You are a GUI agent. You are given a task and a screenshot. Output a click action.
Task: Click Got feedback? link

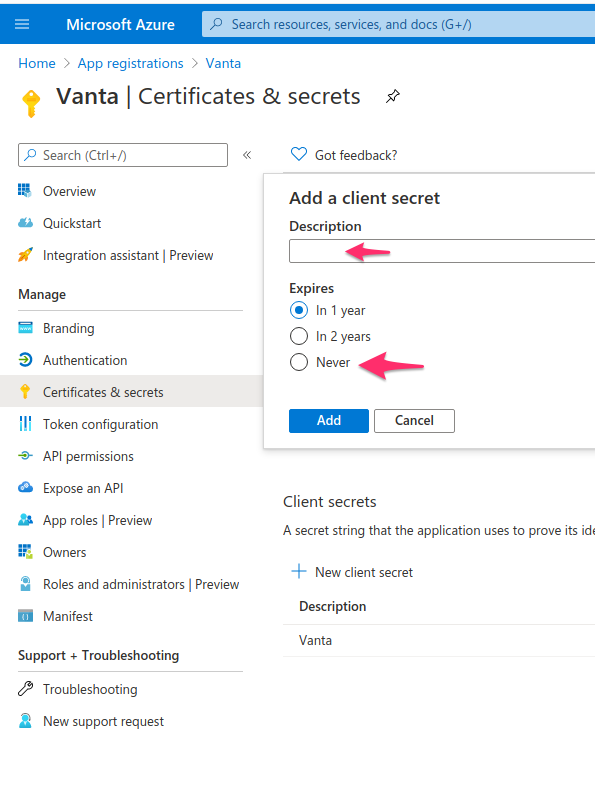coord(356,155)
